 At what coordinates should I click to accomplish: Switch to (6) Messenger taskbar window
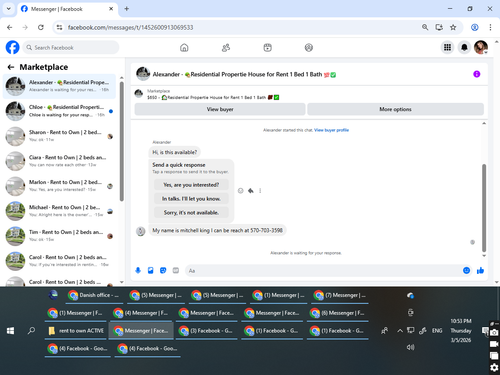(x=338, y=313)
